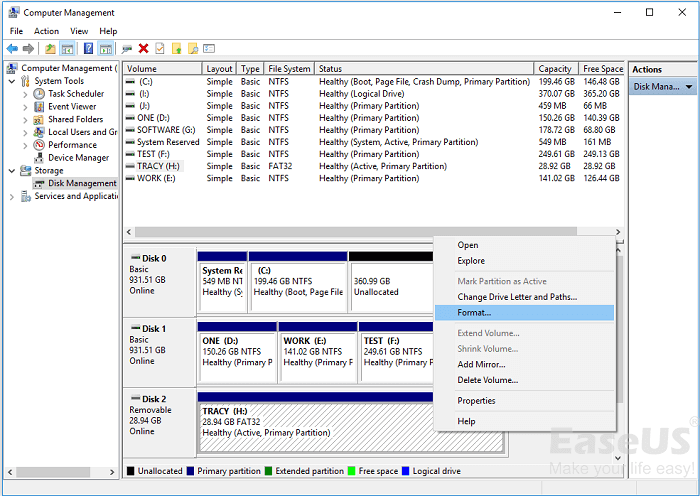Expand the Services and Applications node

tap(12, 197)
